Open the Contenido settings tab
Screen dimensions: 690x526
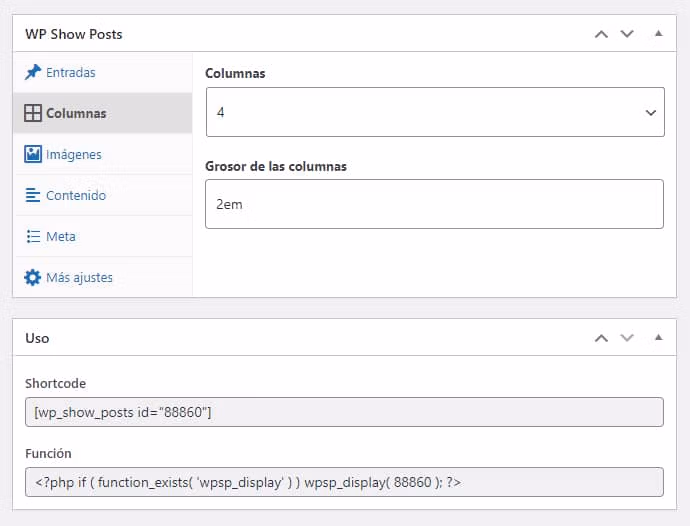click(103, 195)
